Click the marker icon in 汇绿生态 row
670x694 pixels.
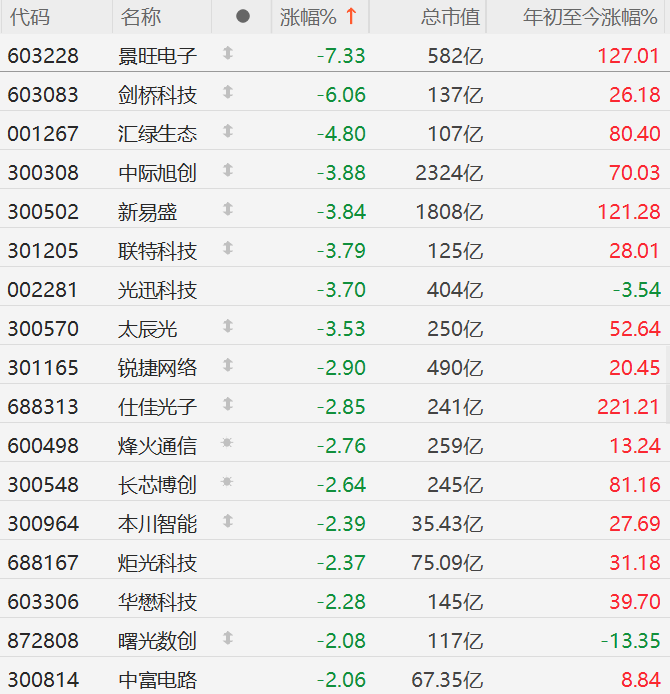[x=227, y=131]
